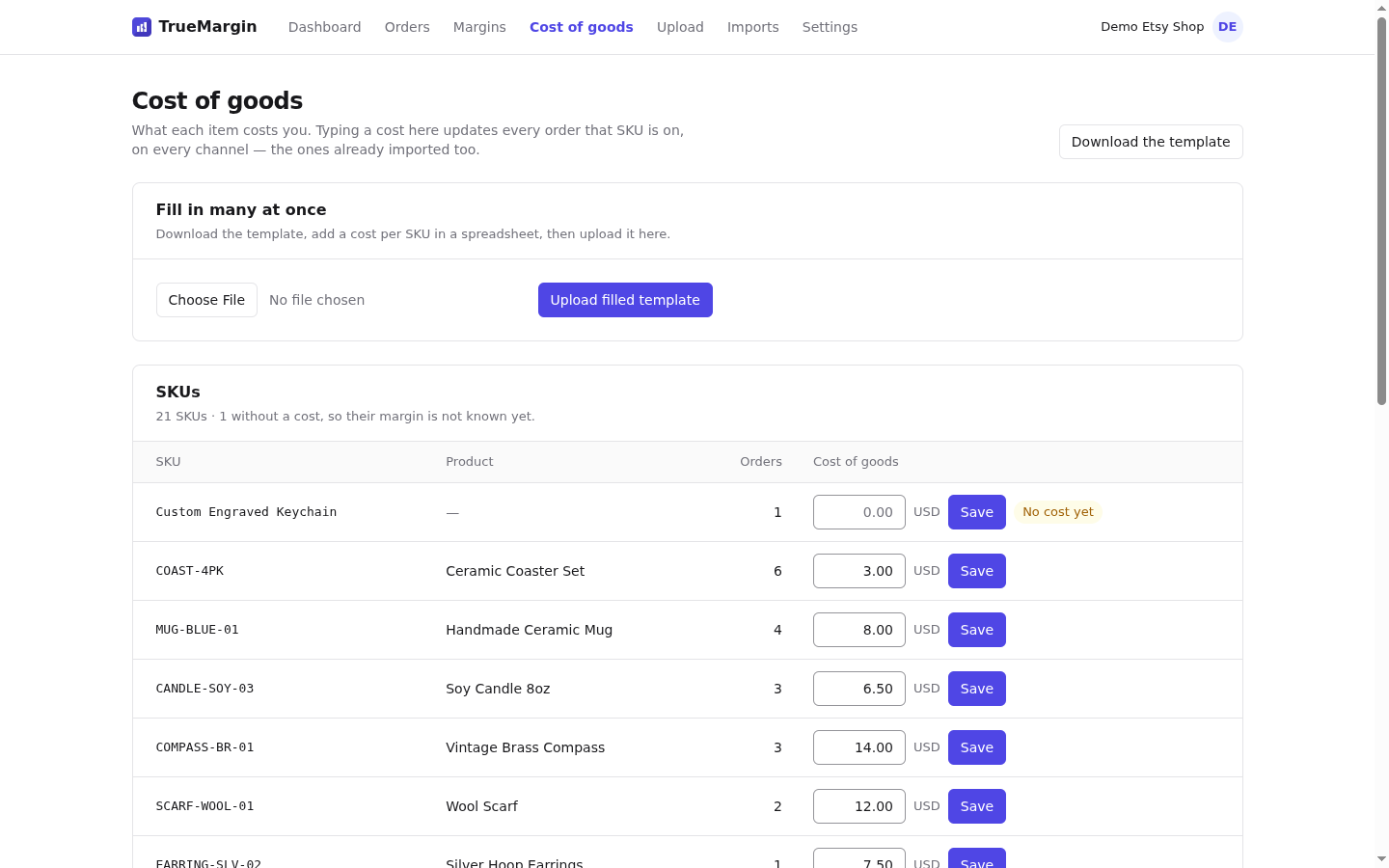Click the SKU column header
The width and height of the screenshot is (1389, 868).
(x=168, y=462)
